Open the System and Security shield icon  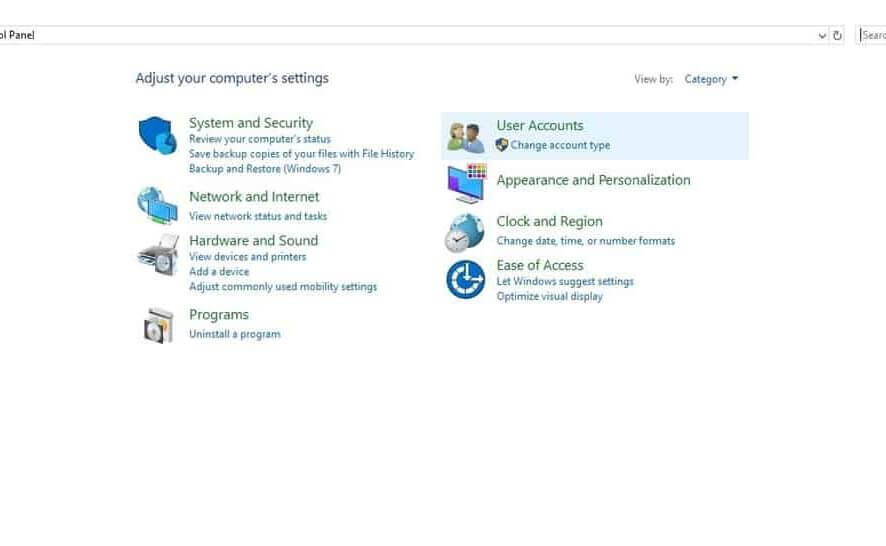pyautogui.click(x=158, y=136)
